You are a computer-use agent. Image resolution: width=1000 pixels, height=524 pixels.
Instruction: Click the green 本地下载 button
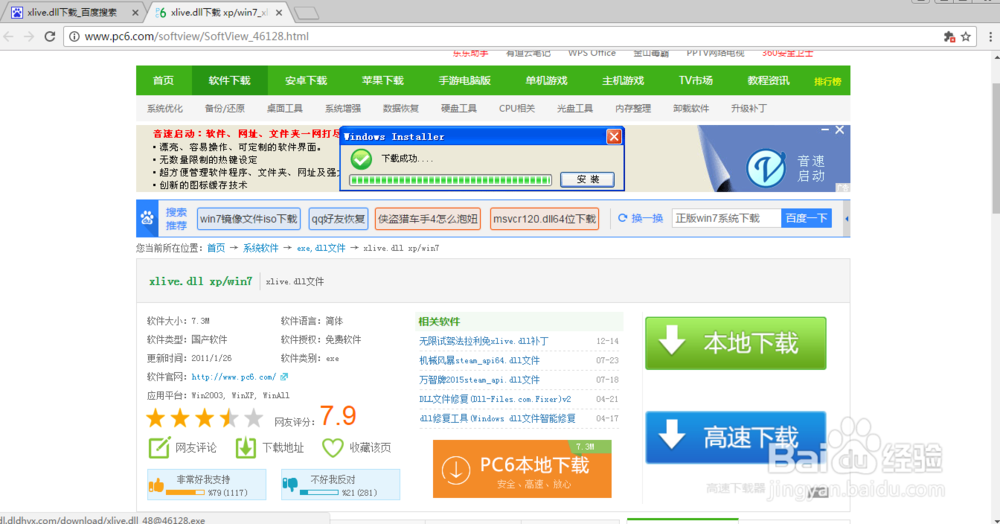735,343
